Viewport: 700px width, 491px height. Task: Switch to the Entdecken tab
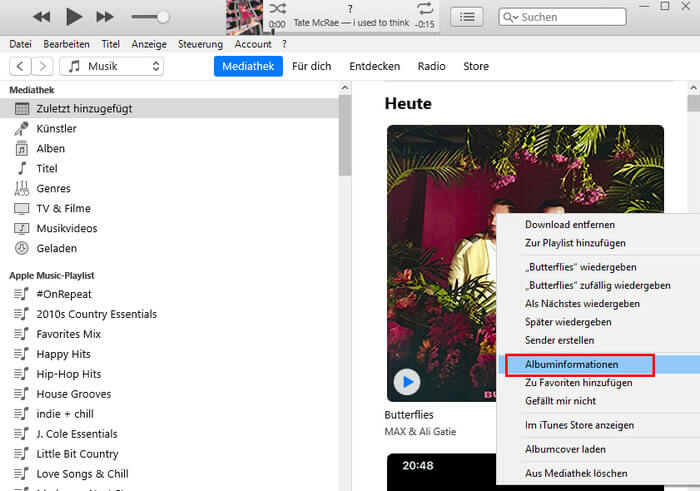click(375, 66)
